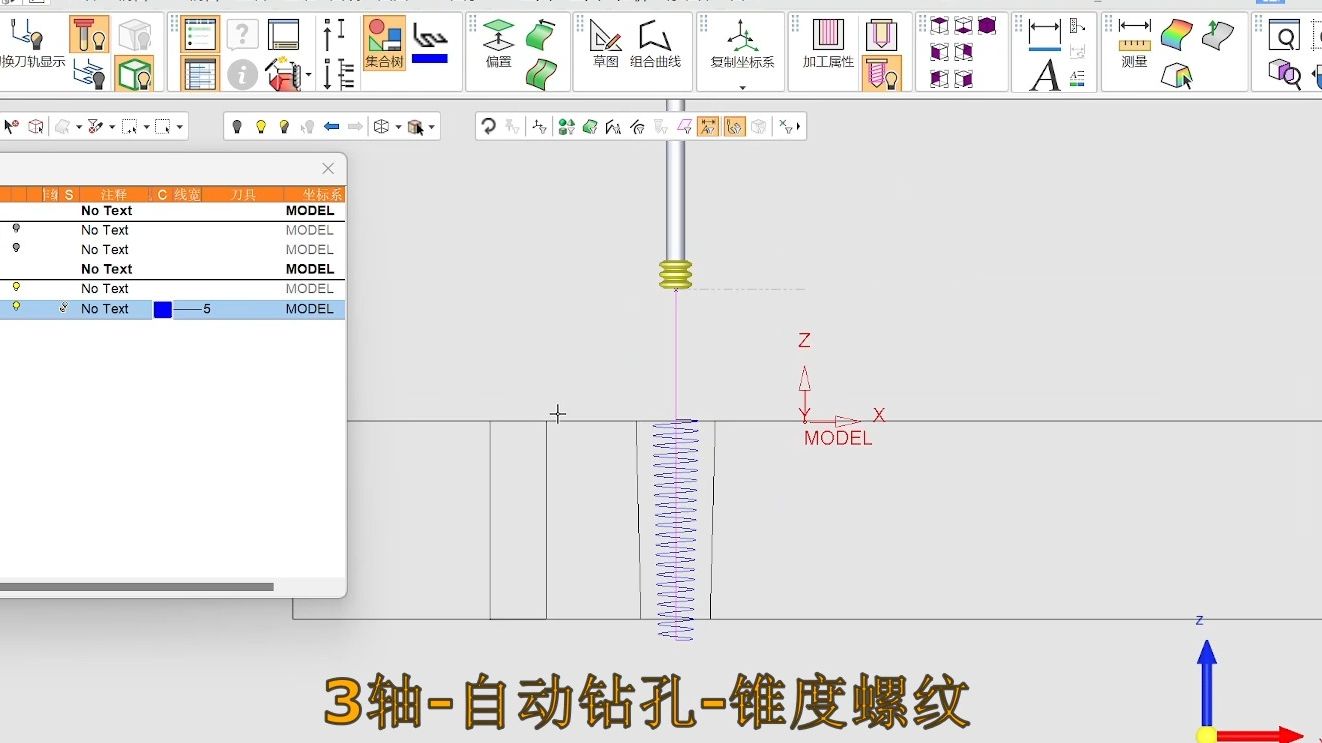Expand the 复制坐标系 dropdown arrow
This screenshot has height=743, width=1322.
click(742, 88)
